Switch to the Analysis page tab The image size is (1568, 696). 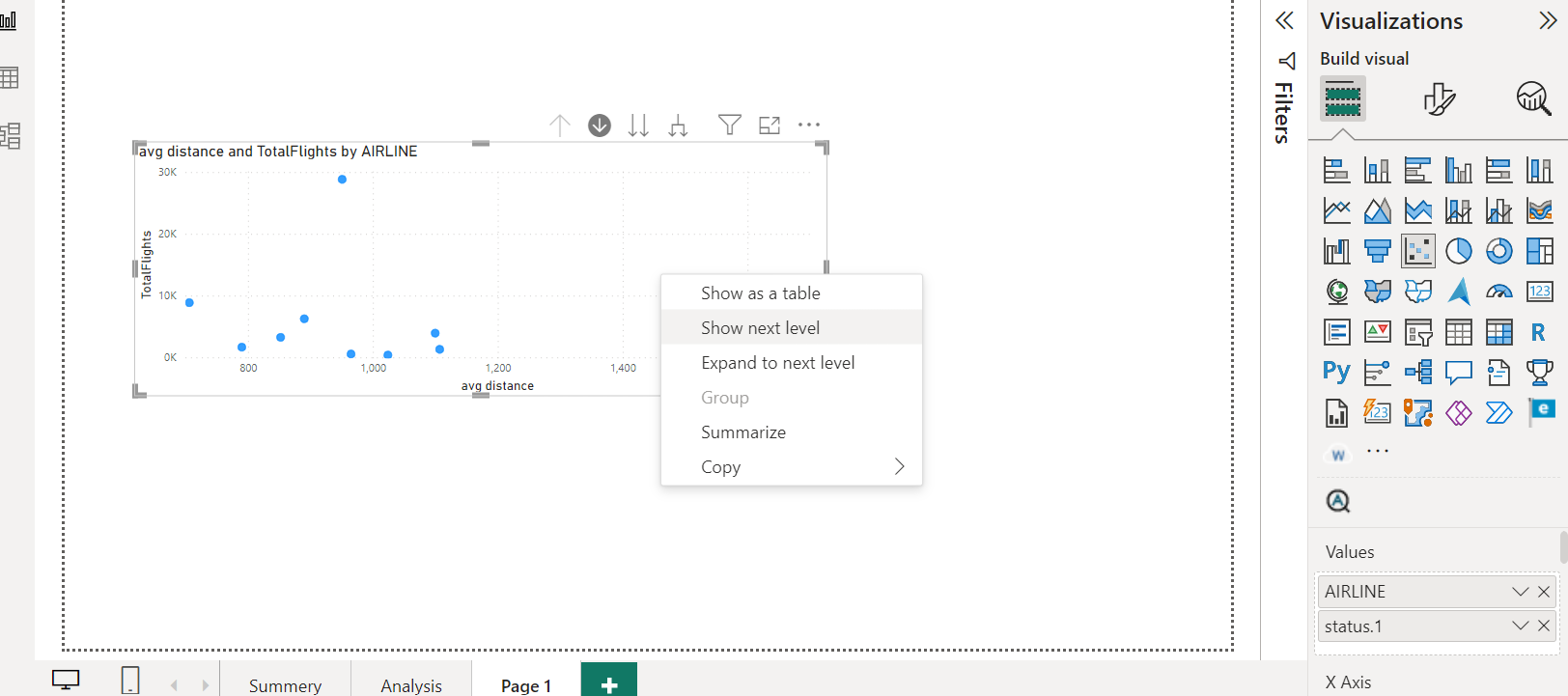[x=411, y=684]
